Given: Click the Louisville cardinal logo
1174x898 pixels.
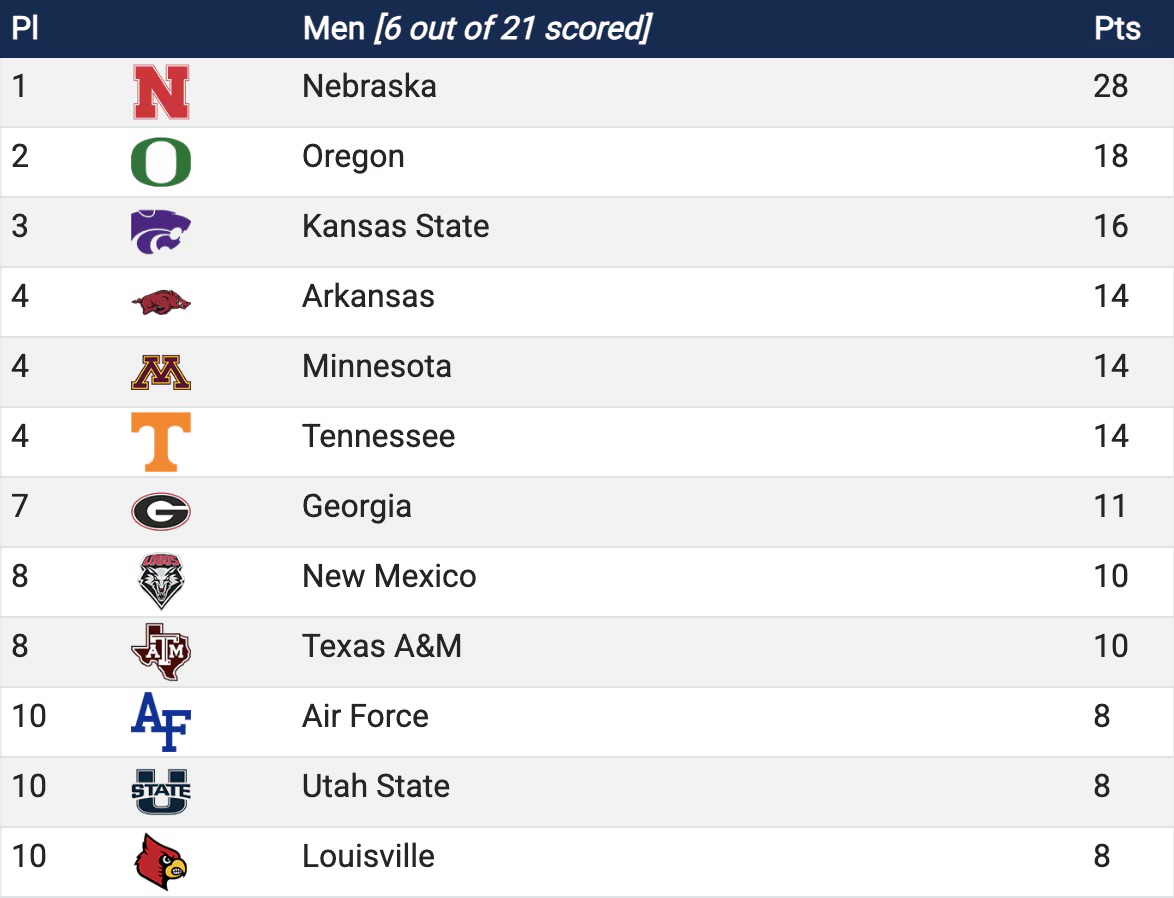Looking at the screenshot, I should point(161,861).
